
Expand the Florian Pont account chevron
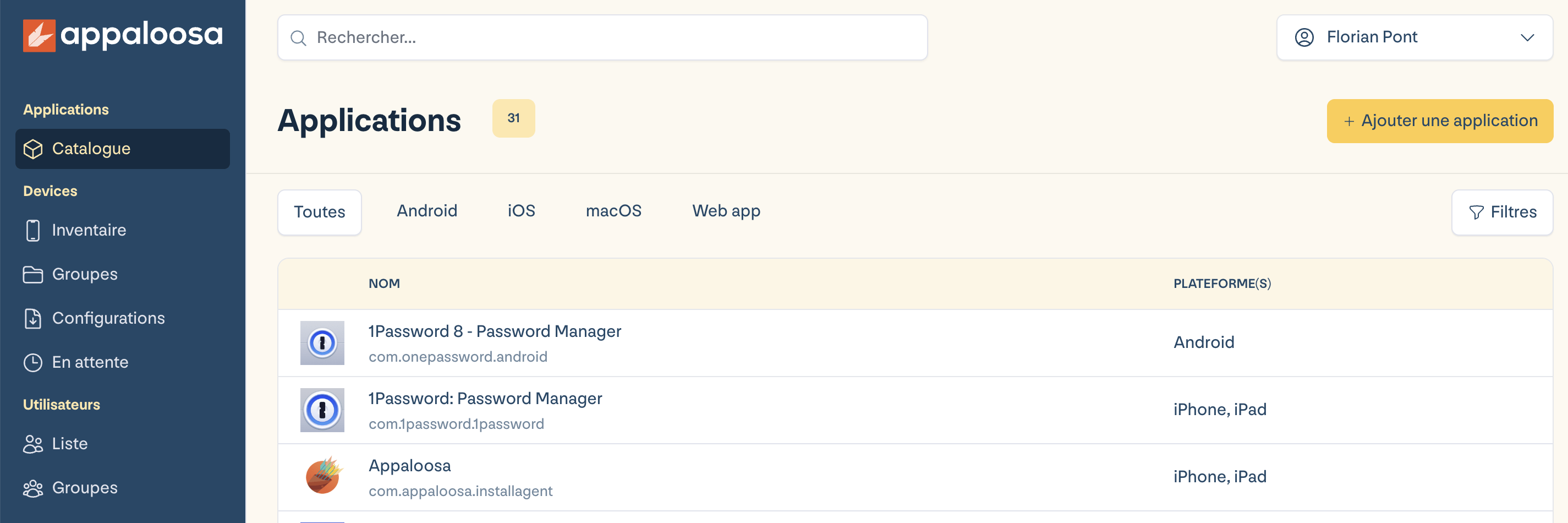(x=1527, y=38)
